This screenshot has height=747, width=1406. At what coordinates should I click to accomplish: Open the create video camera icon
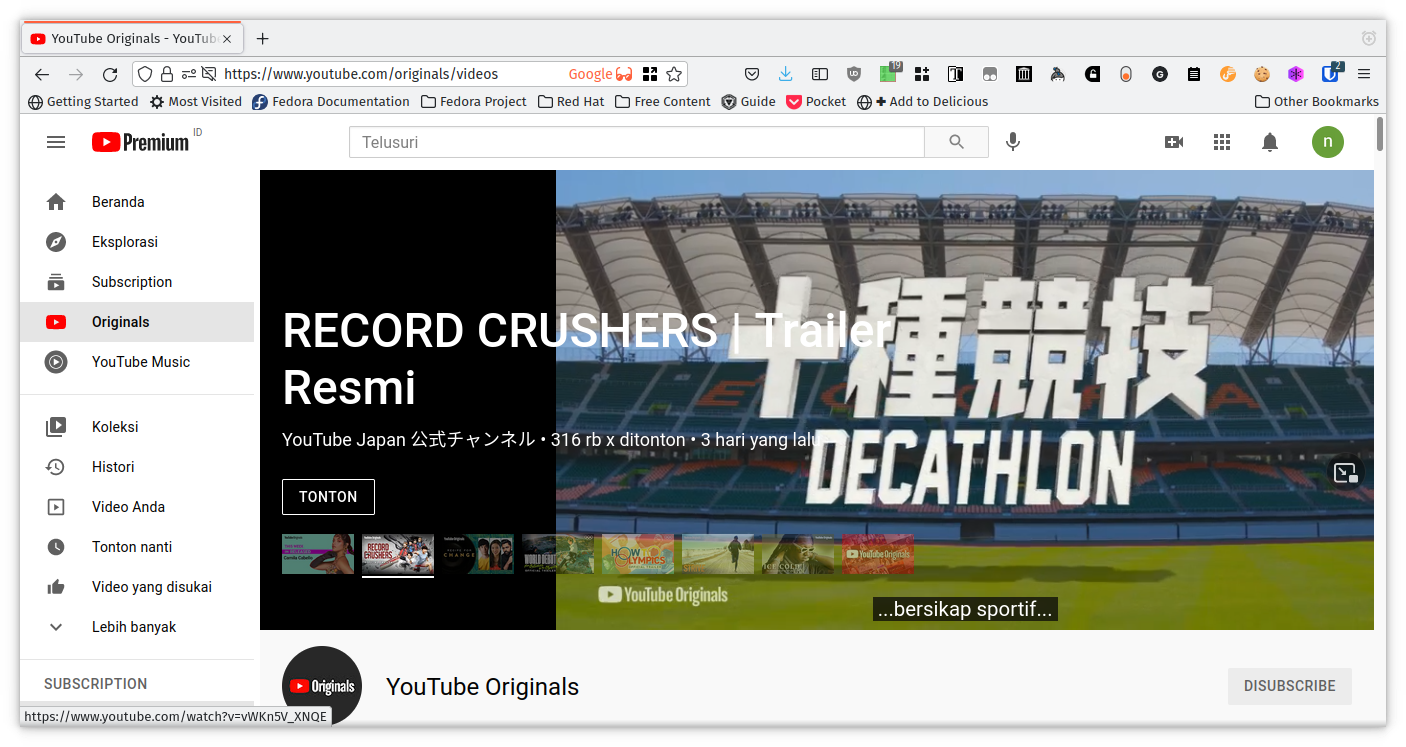(1174, 142)
